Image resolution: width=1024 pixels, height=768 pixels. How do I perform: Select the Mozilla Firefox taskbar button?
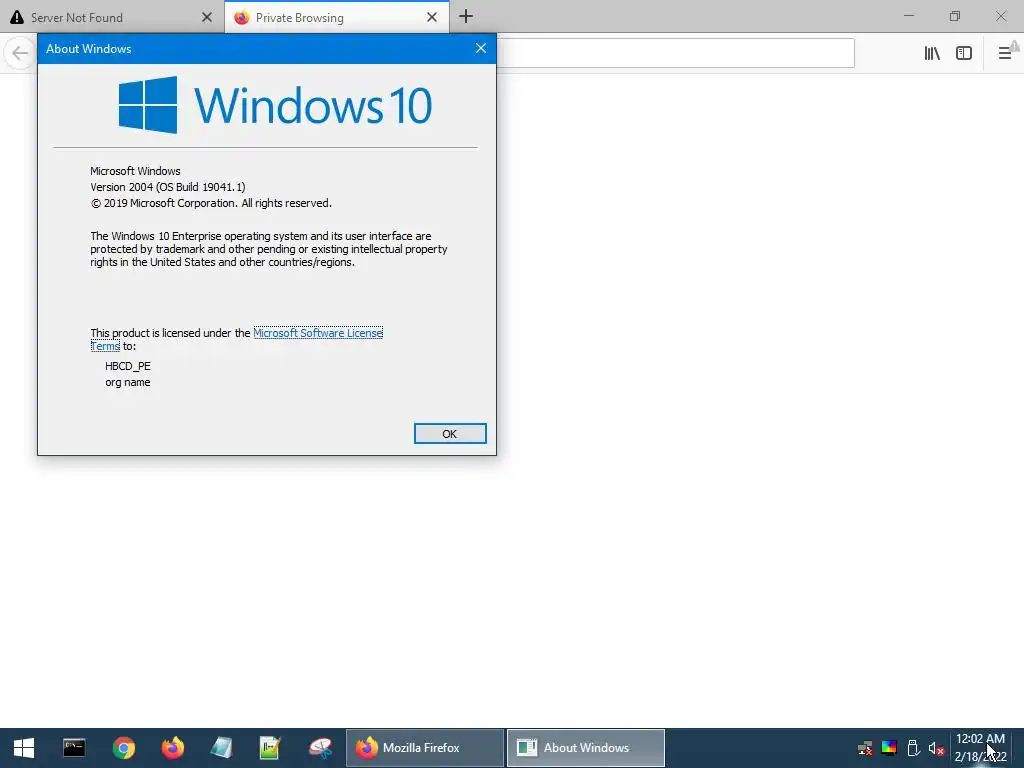424,748
